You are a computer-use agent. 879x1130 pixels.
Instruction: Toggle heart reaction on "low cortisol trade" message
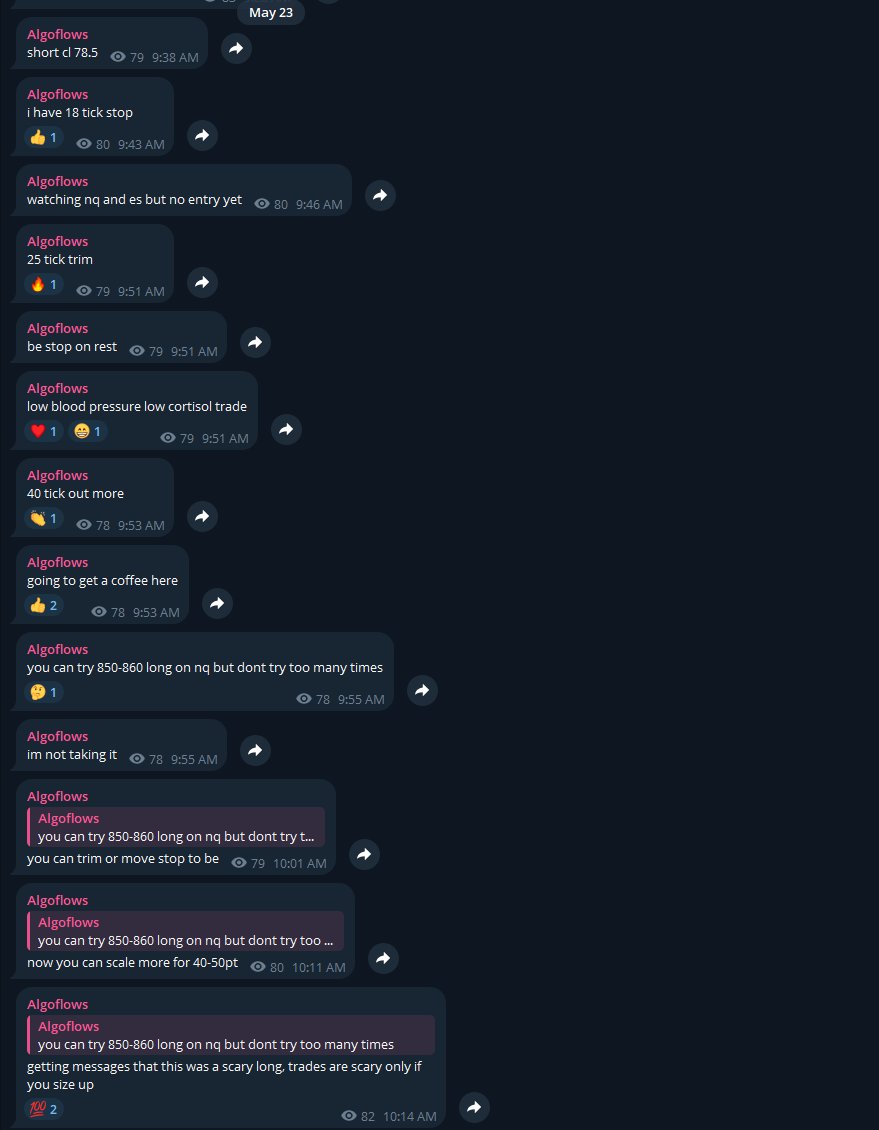point(44,431)
